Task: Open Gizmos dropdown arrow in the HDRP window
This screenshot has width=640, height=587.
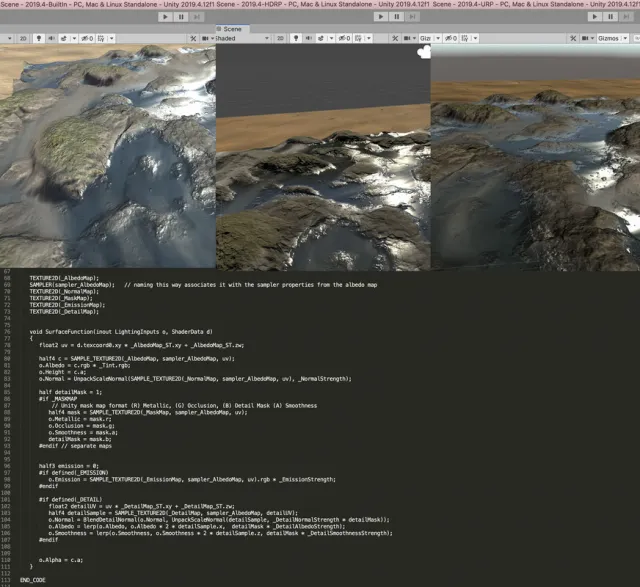Action: (x=438, y=38)
